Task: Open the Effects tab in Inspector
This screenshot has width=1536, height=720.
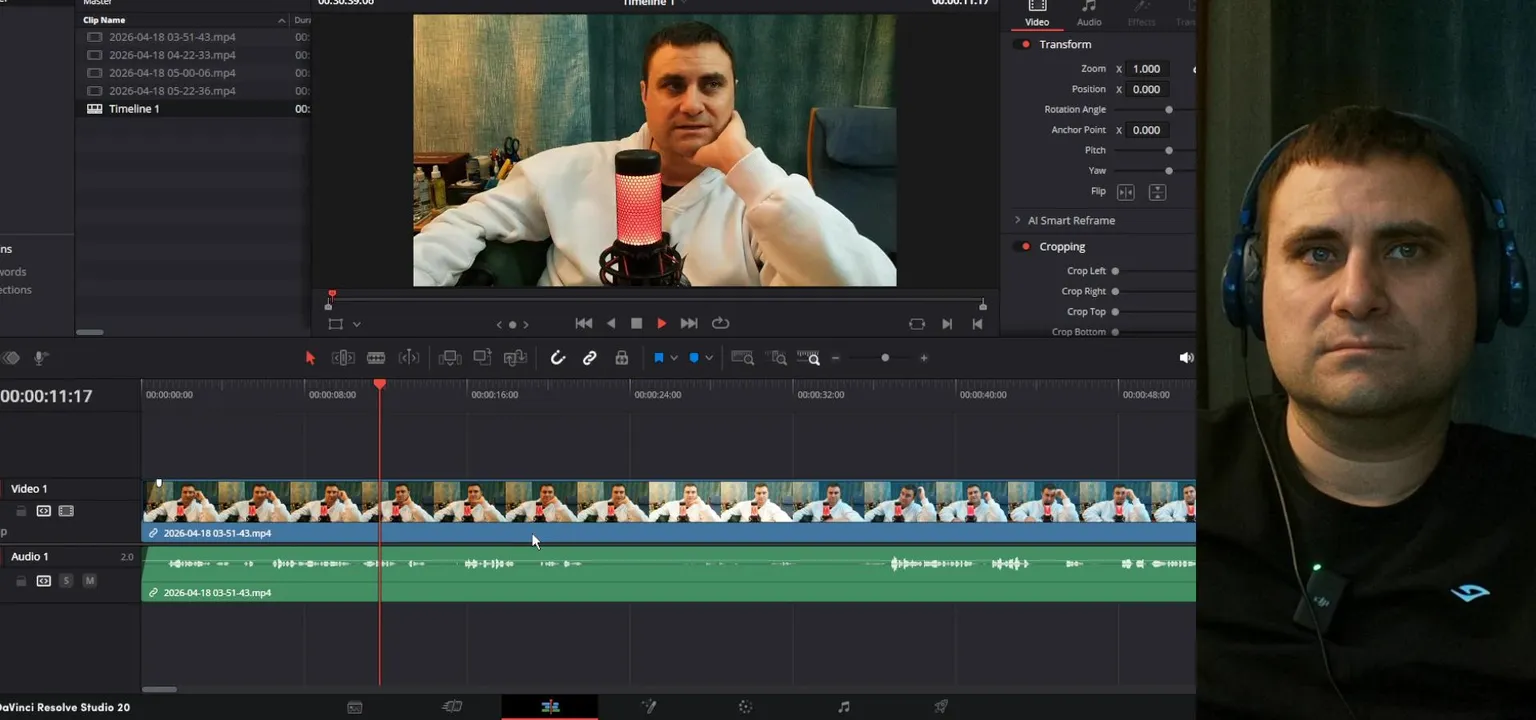Action: [x=1141, y=14]
